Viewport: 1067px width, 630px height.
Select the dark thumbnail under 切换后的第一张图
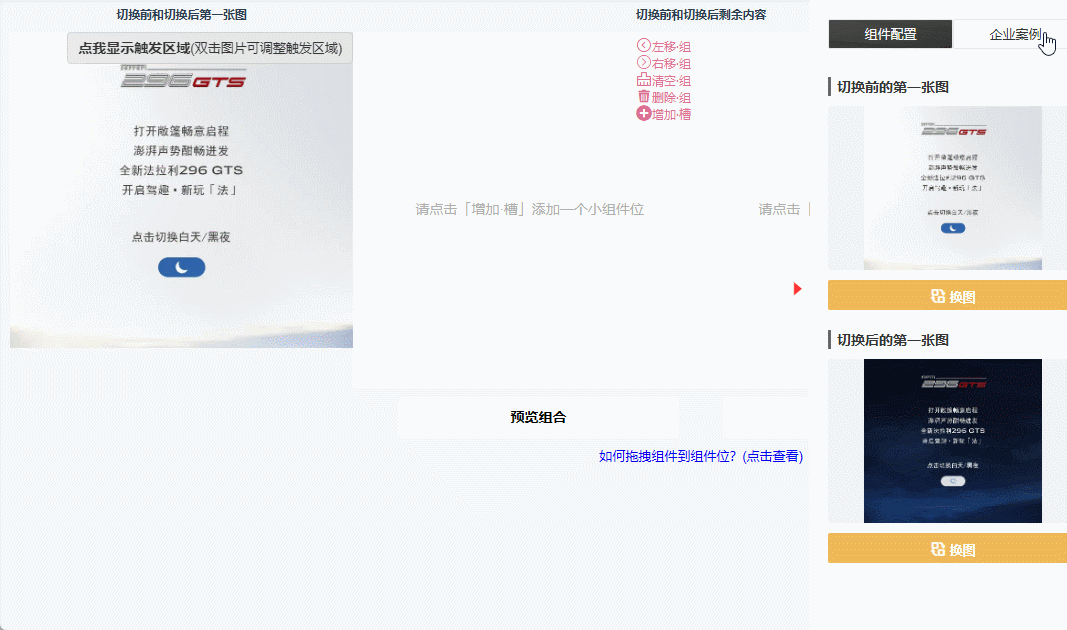(x=953, y=442)
